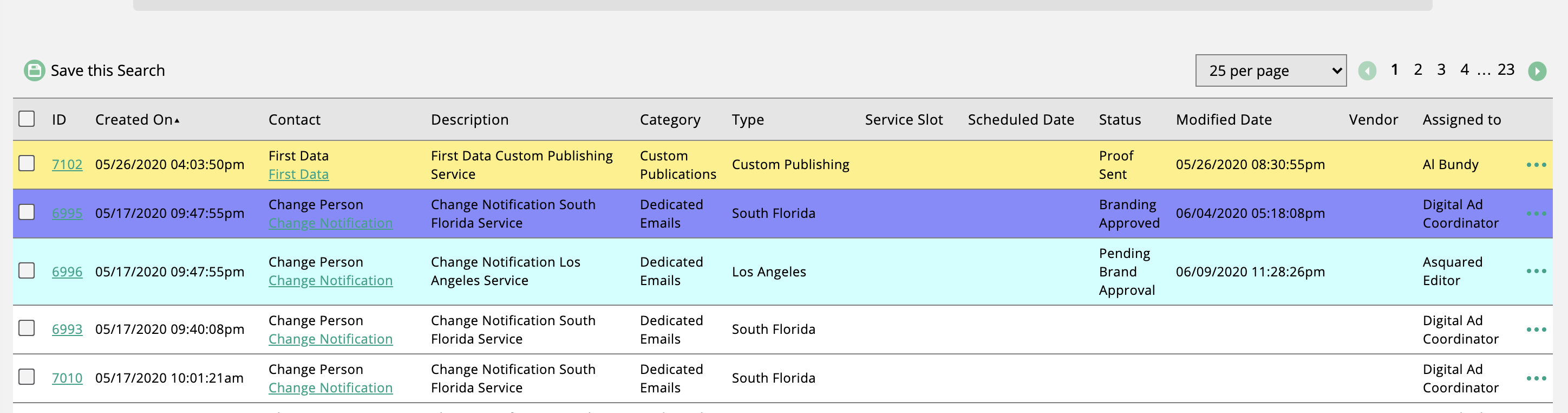The height and width of the screenshot is (413, 1568).
Task: Click description Change Notification Los Angeles Service
Action: [505, 271]
